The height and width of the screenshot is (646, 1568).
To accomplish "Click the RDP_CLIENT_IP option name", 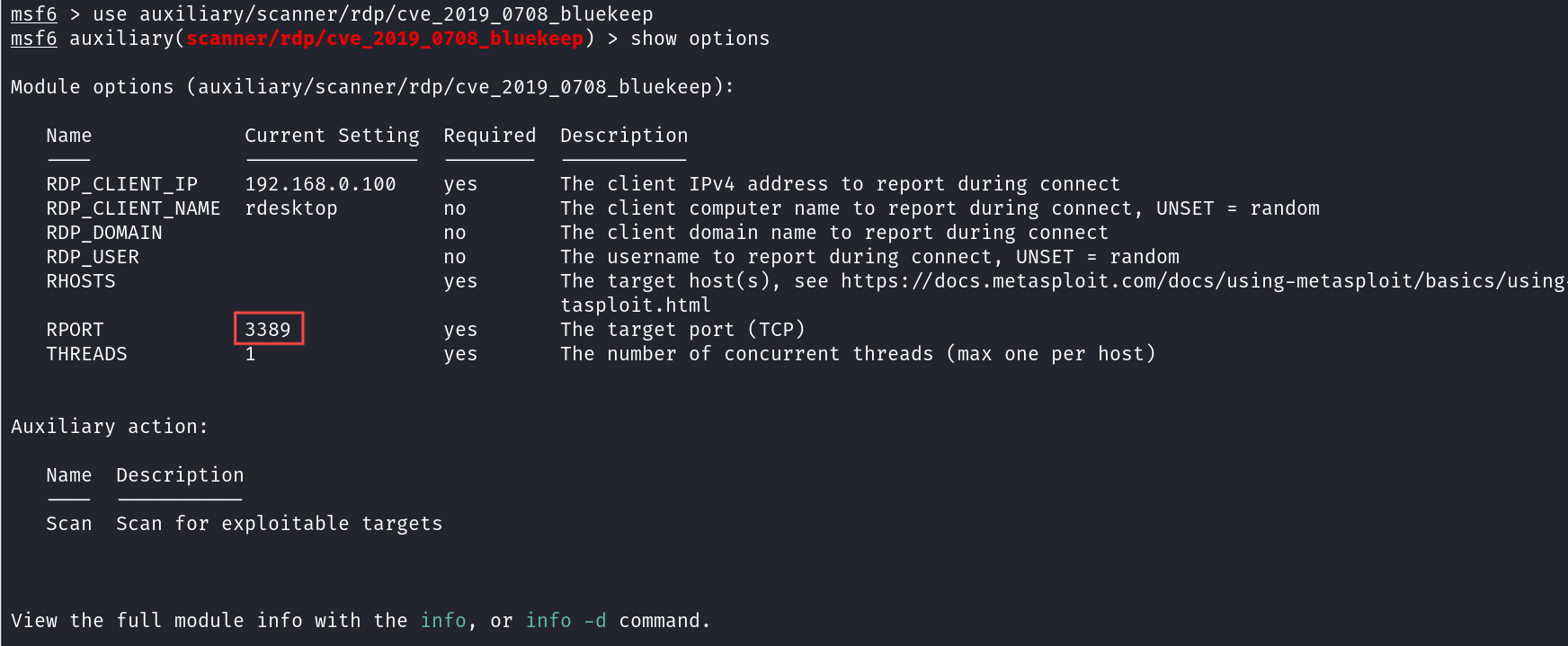I will [x=121, y=184].
